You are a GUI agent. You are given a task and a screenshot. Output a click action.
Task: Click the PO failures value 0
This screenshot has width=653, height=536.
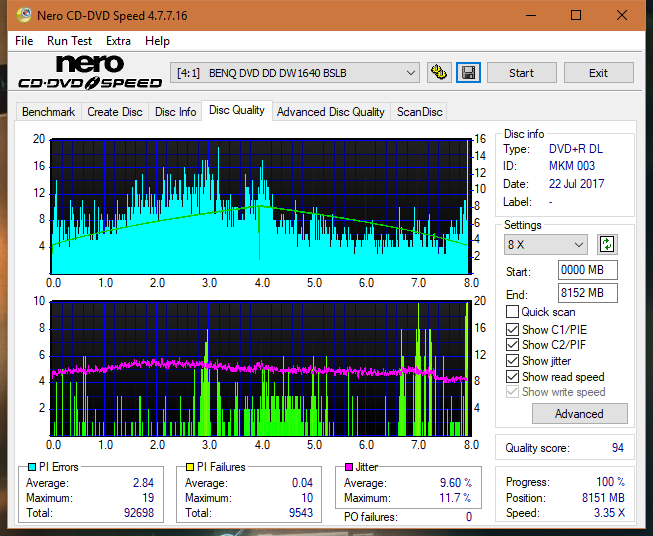[469, 517]
